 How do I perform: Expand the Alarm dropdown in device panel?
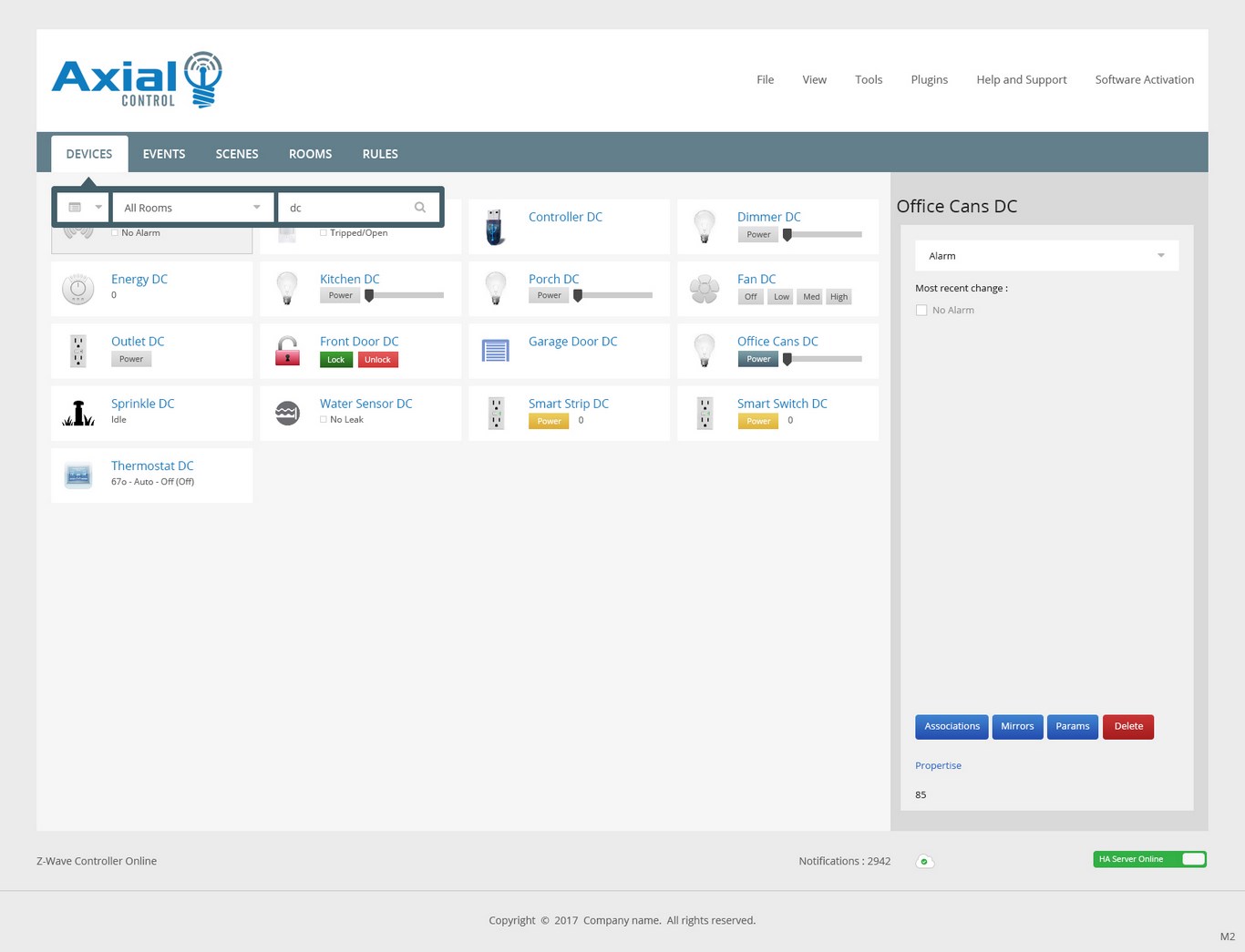(1046, 256)
